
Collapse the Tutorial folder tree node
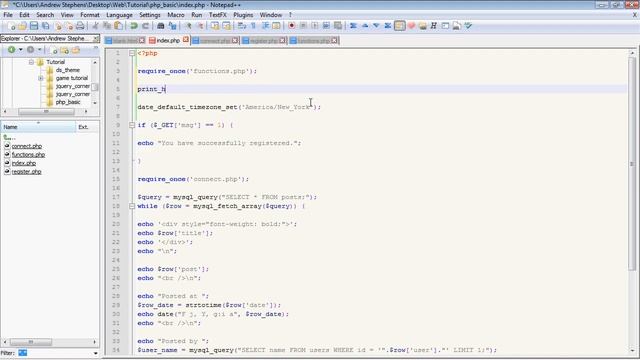point(31,62)
